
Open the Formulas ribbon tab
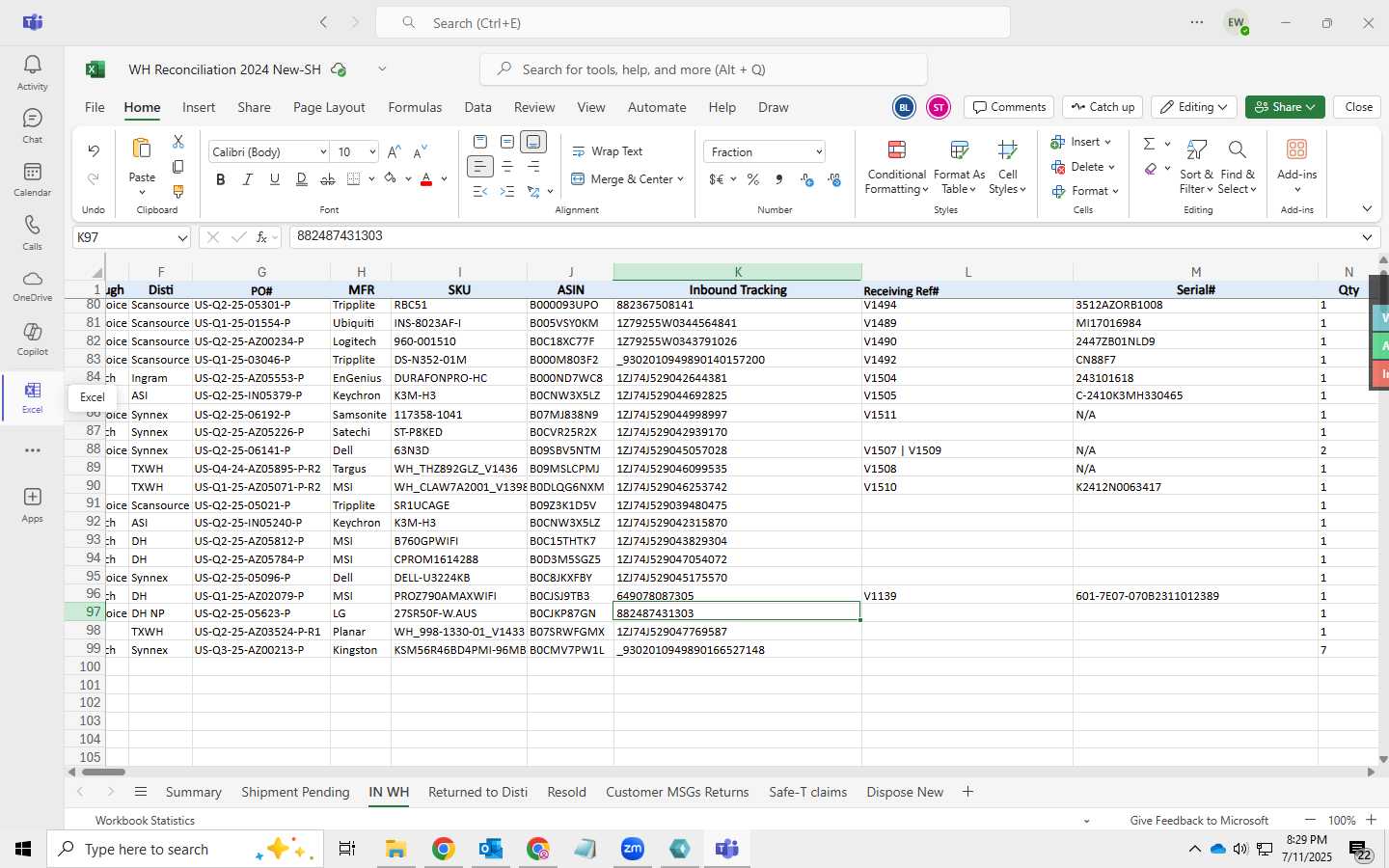pyautogui.click(x=415, y=107)
